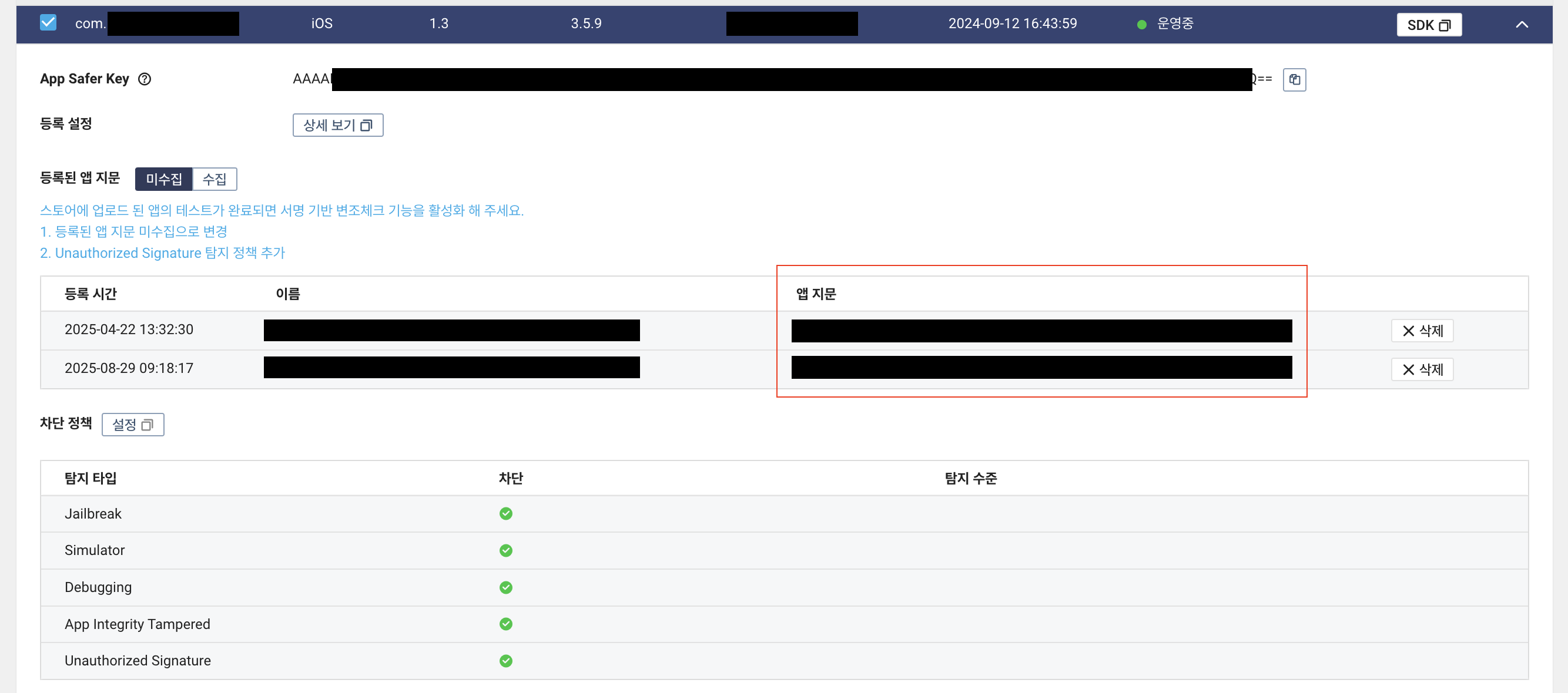This screenshot has width=1568, height=693.
Task: Open 상세 보기 registration details
Action: pyautogui.click(x=337, y=125)
